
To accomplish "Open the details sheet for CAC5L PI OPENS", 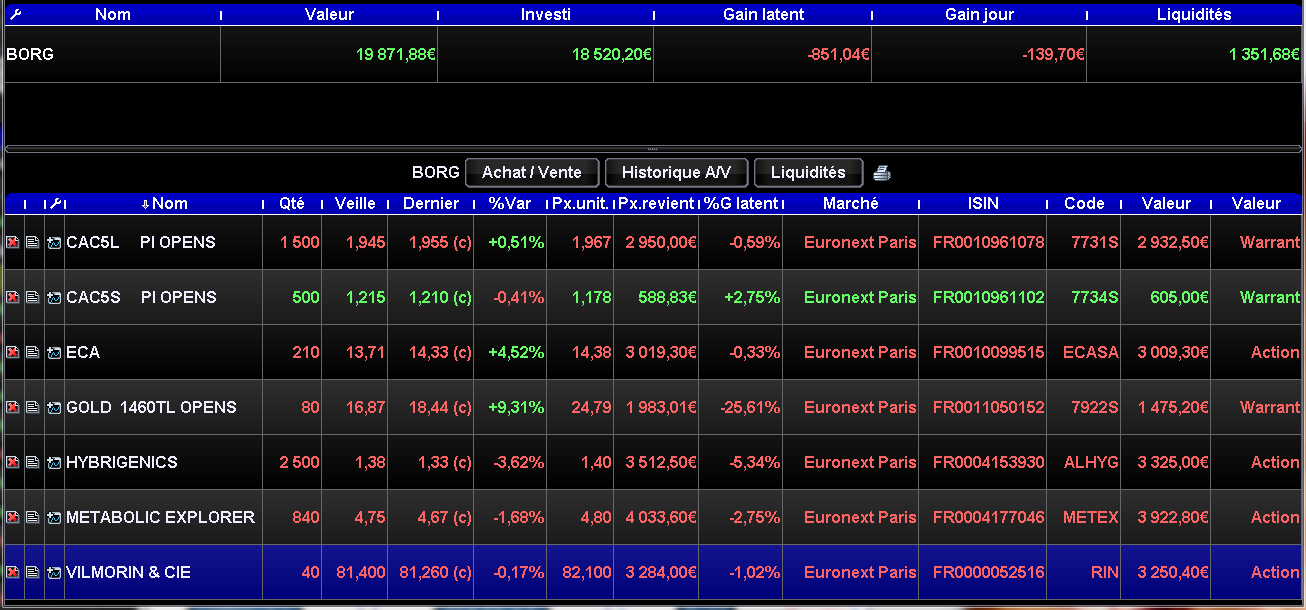I will pos(33,242).
